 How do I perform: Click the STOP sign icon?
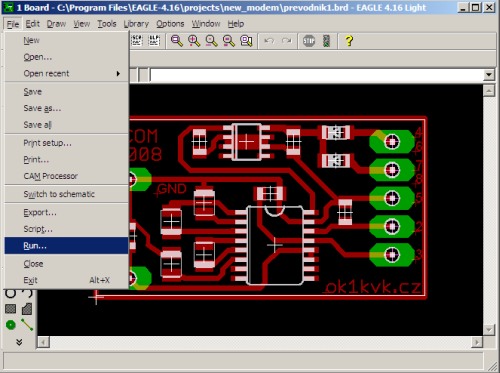309,41
